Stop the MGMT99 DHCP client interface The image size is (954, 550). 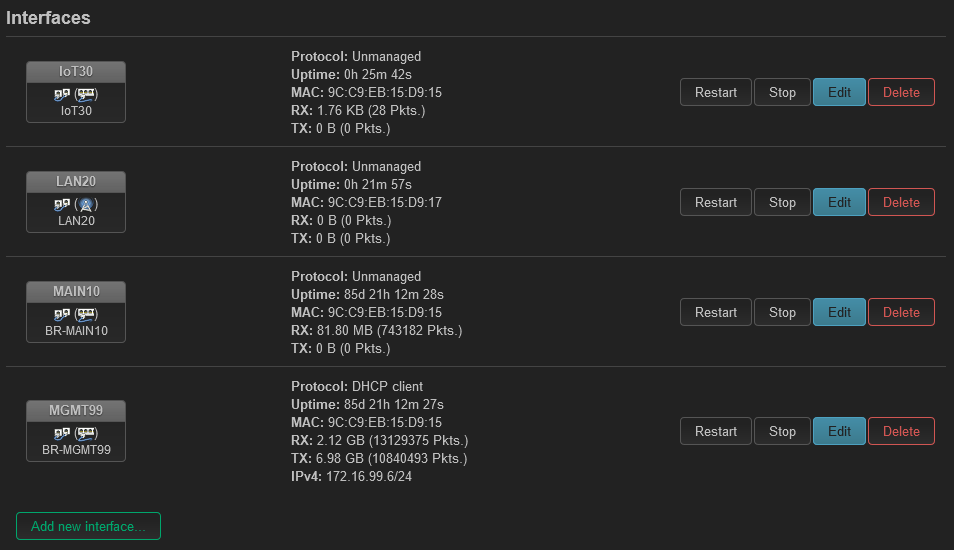(782, 431)
